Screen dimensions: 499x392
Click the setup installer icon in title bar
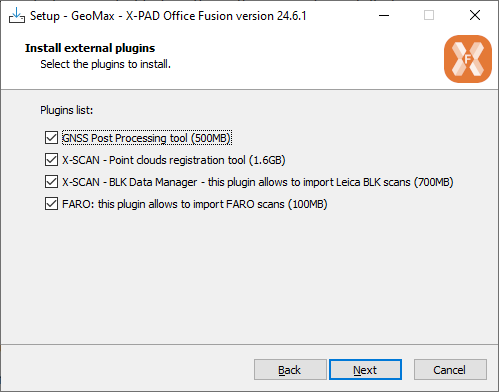(17, 15)
